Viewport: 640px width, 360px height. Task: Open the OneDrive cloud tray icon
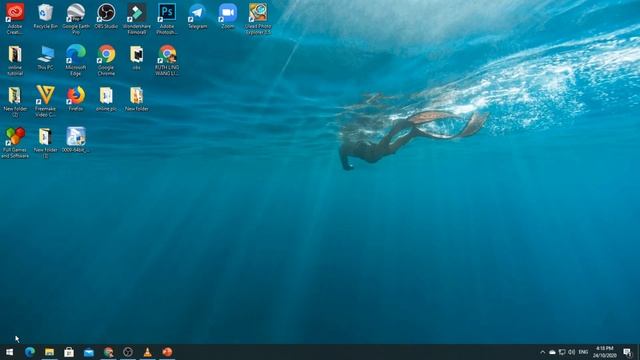[x=552, y=352]
